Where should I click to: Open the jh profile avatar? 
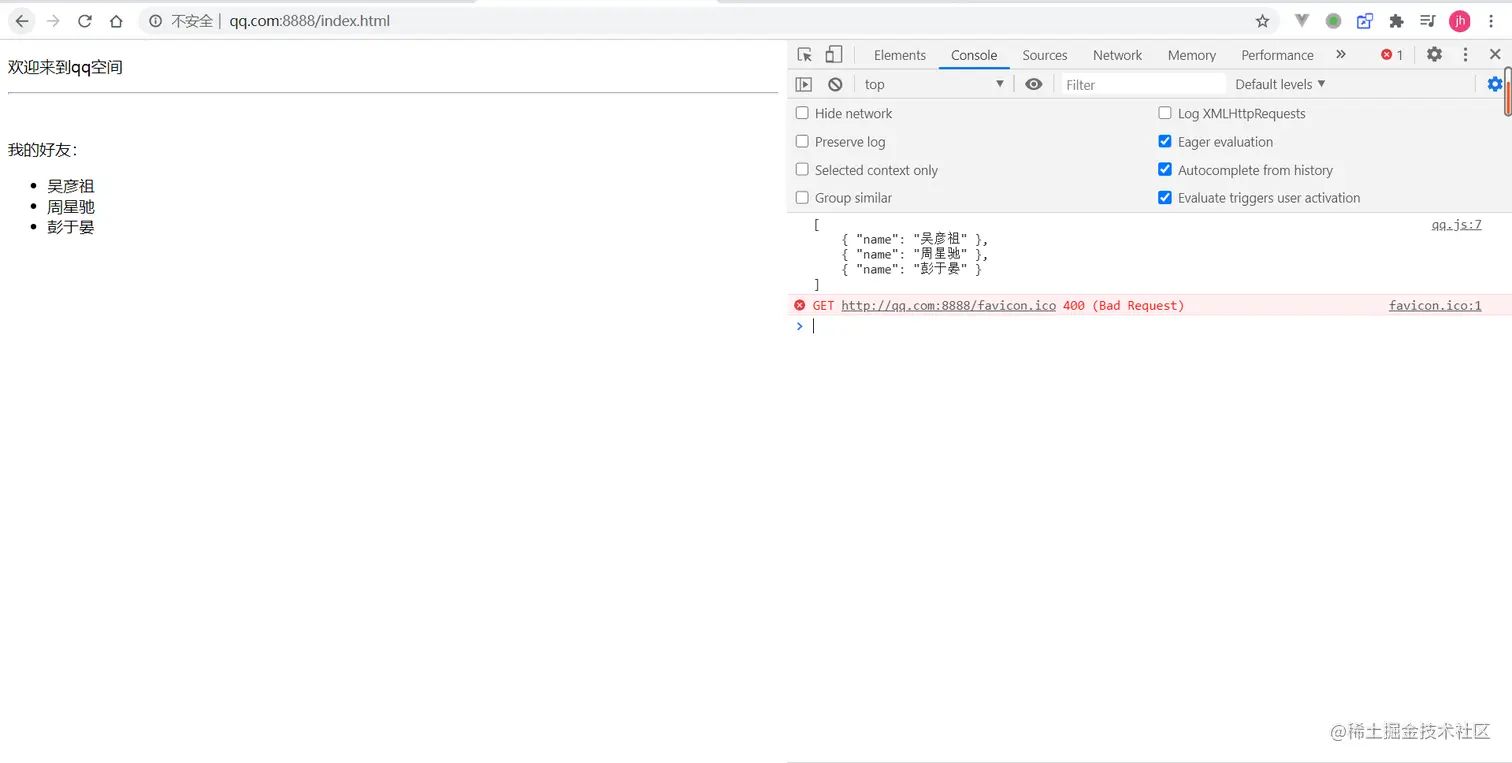click(x=1460, y=21)
